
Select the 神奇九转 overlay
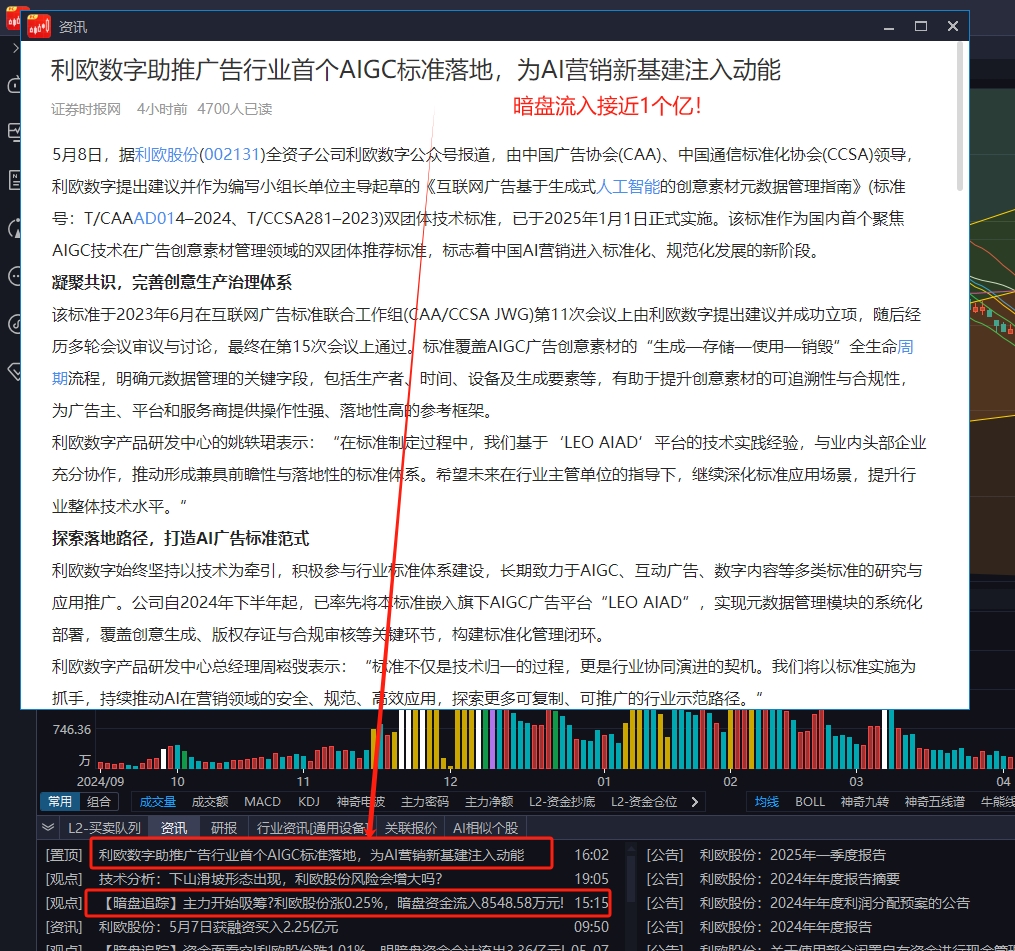pyautogui.click(x=865, y=801)
